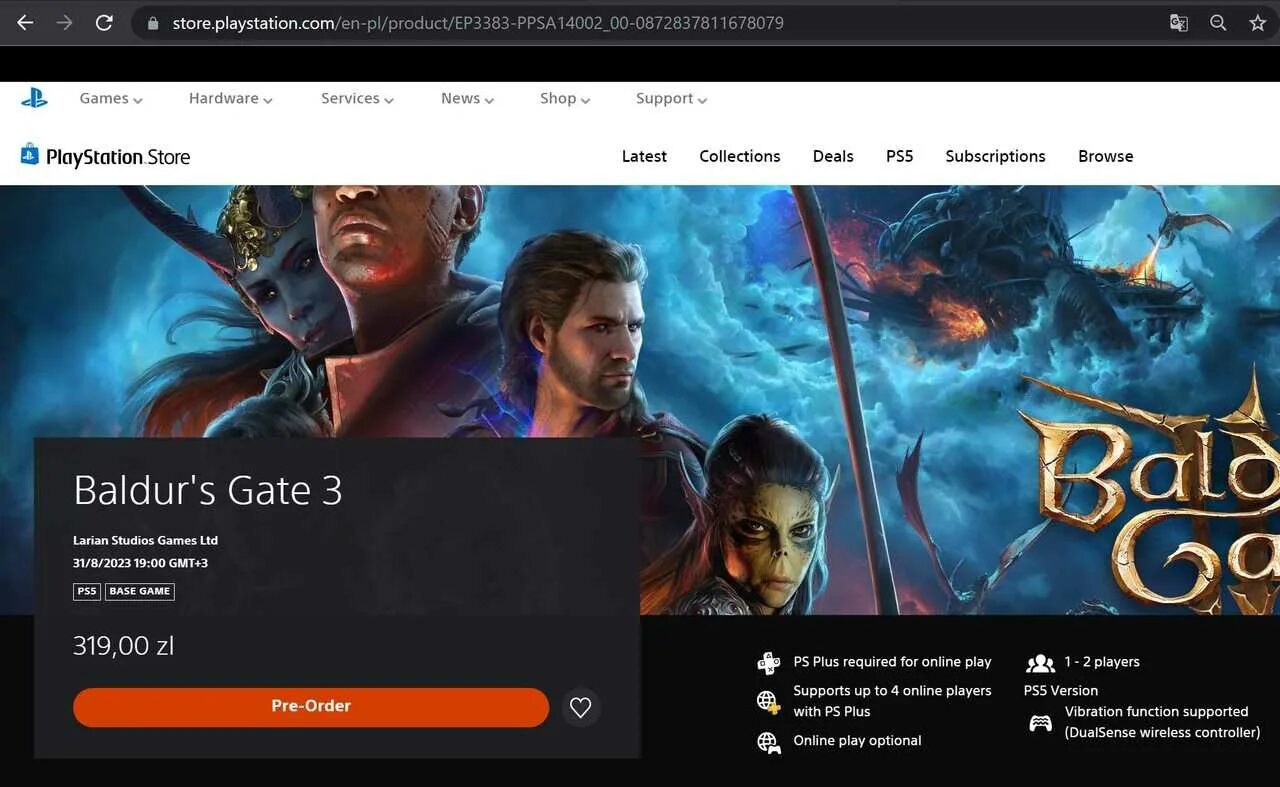
Task: Click the 319,00 zl price
Action: [123, 646]
